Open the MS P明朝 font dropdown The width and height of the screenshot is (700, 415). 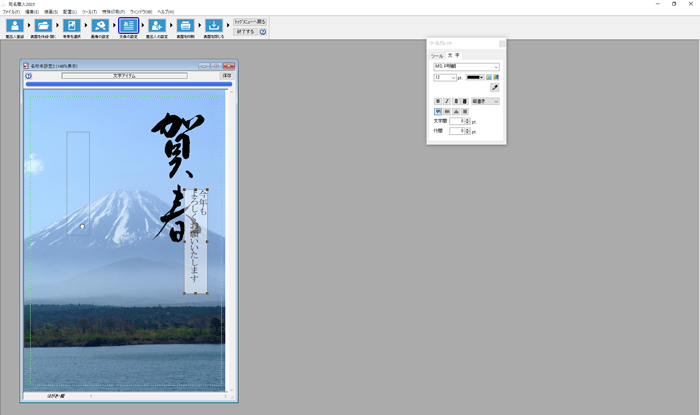coord(465,66)
